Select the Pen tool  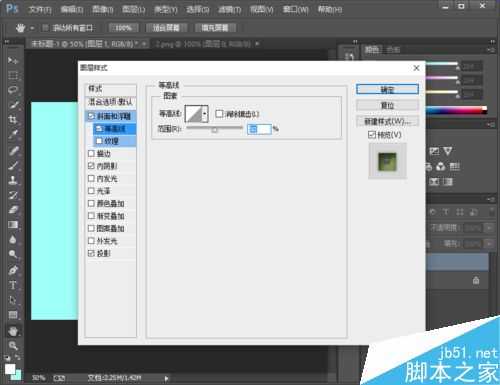click(x=13, y=270)
